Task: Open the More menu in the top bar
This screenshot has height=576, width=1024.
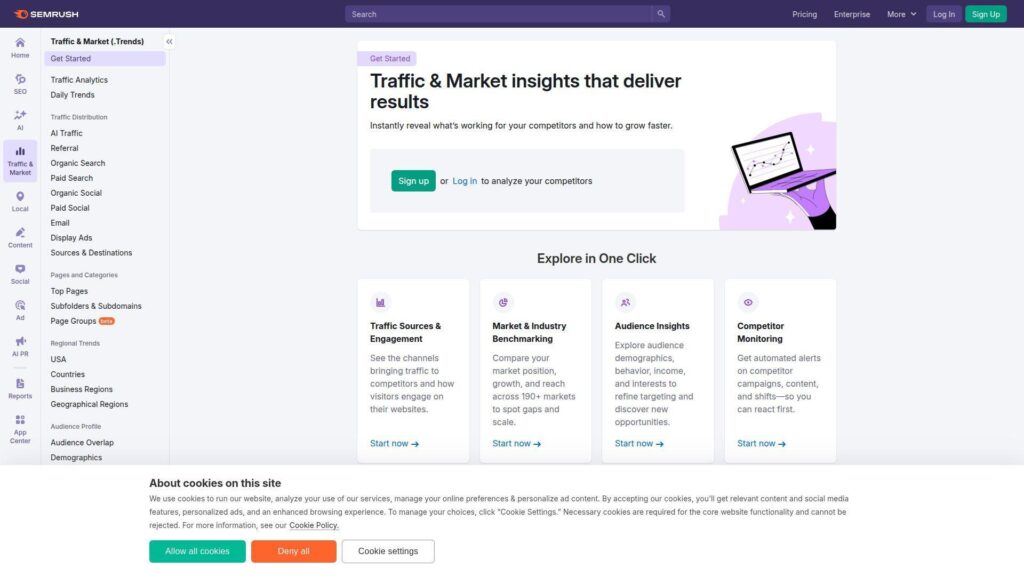Action: 898,14
